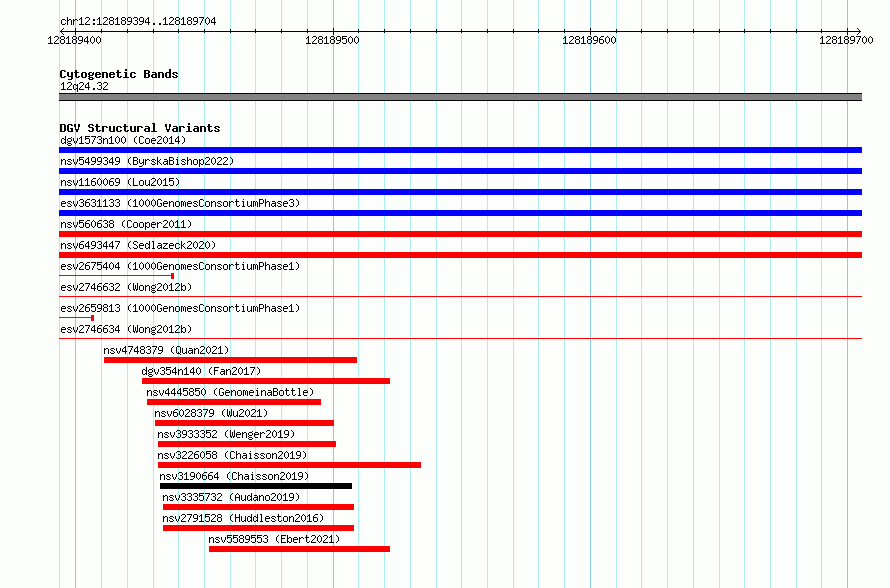Image resolution: width=890 pixels, height=588 pixels.
Task: Open nsv3226058 (Chaisson2019) variant label
Action: pos(232,455)
